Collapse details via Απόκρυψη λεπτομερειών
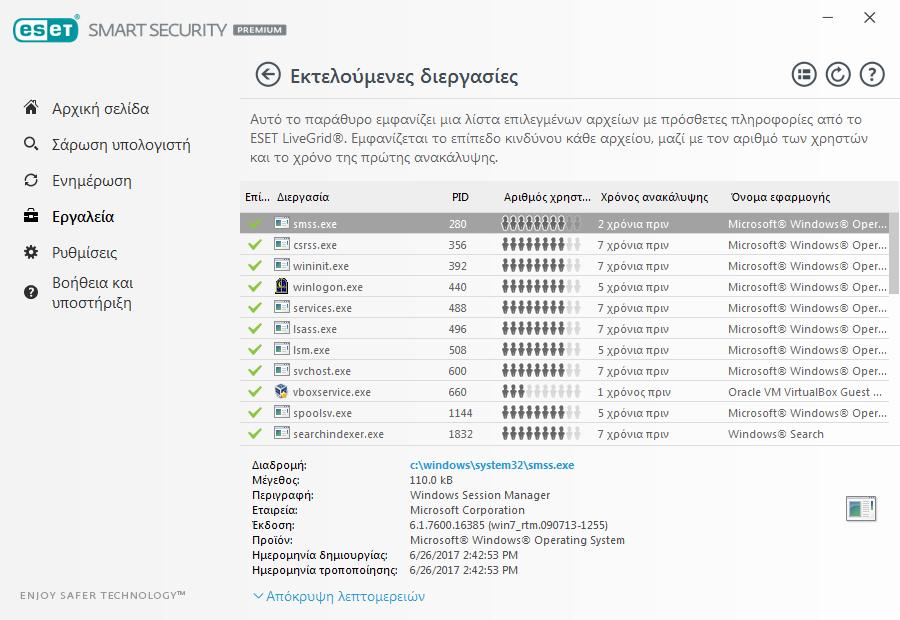Image resolution: width=900 pixels, height=620 pixels. click(339, 596)
